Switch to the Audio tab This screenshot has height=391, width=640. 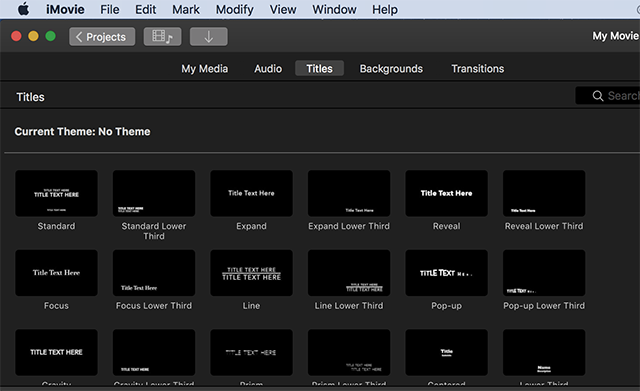[268, 69]
